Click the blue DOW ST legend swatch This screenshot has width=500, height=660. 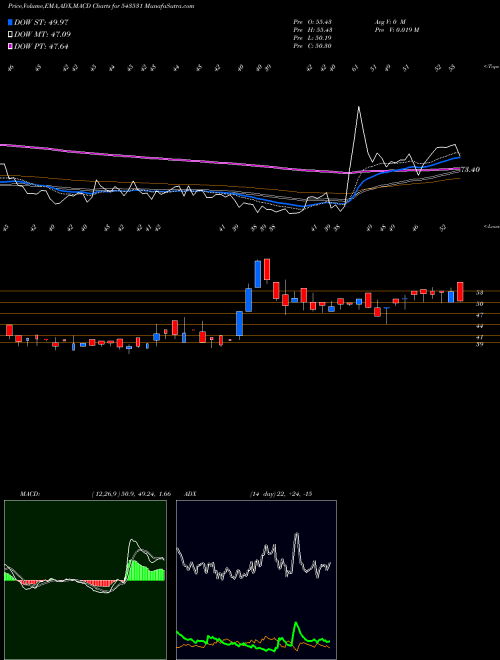[x=10, y=22]
